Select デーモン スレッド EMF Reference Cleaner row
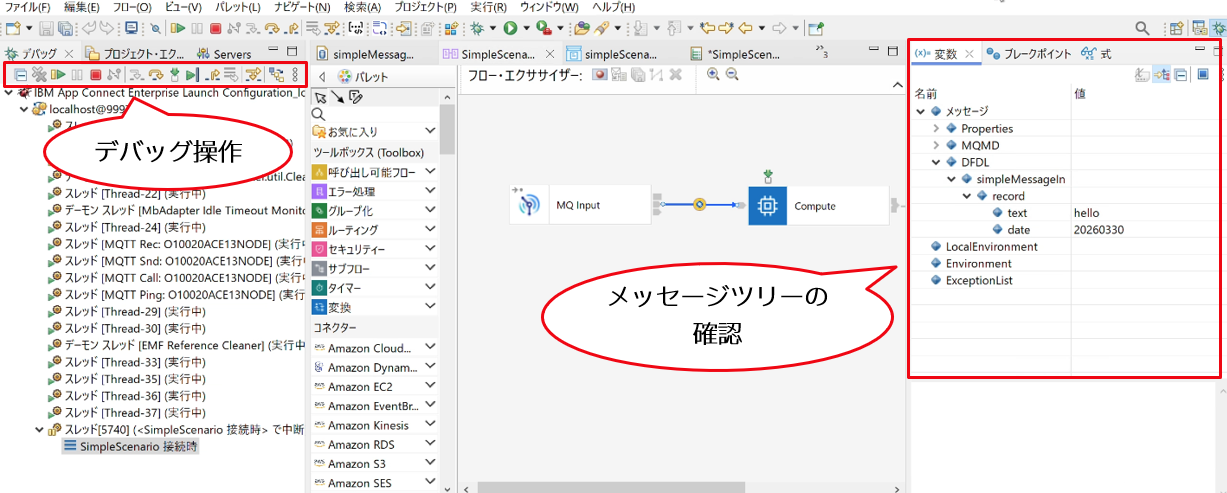The height and width of the screenshot is (493, 1227). point(176,345)
